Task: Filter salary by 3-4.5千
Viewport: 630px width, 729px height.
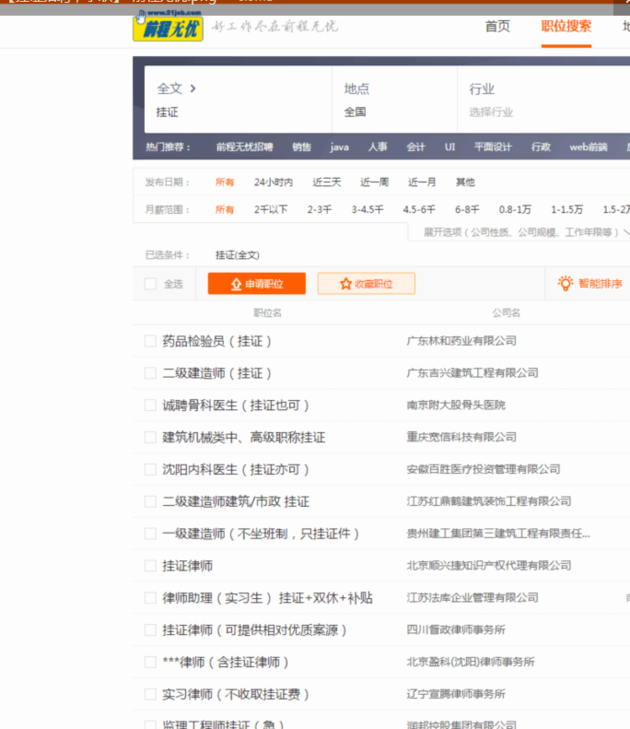Action: coord(367,209)
